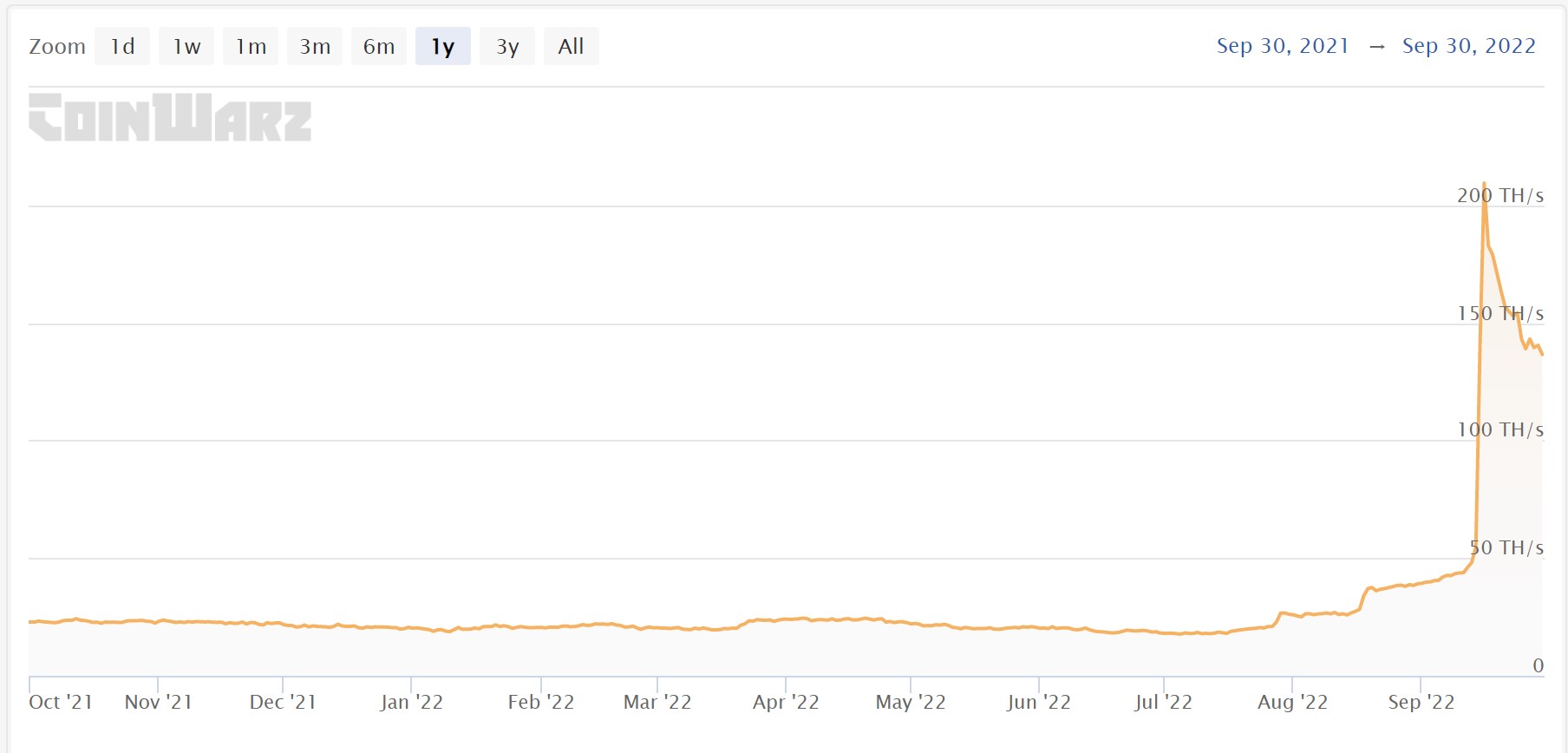This screenshot has width=1568, height=753.
Task: Click the 'Oct '21' axis label
Action: tap(61, 702)
